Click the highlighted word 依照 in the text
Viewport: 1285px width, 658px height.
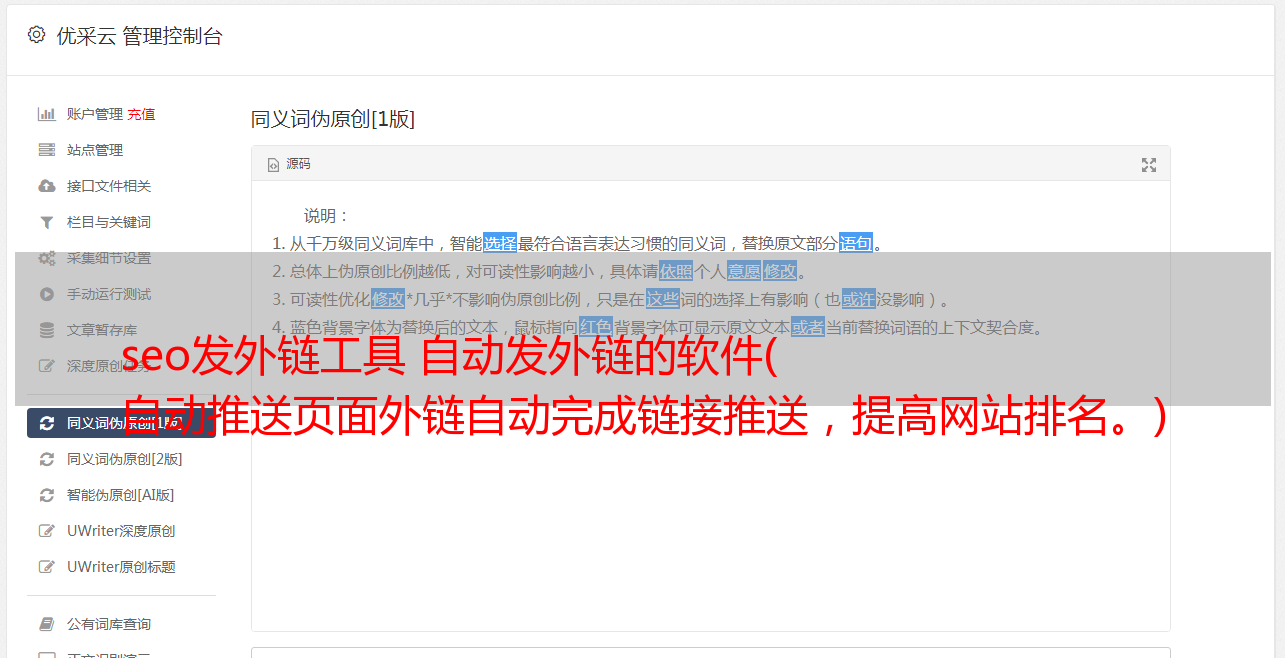coord(676,271)
